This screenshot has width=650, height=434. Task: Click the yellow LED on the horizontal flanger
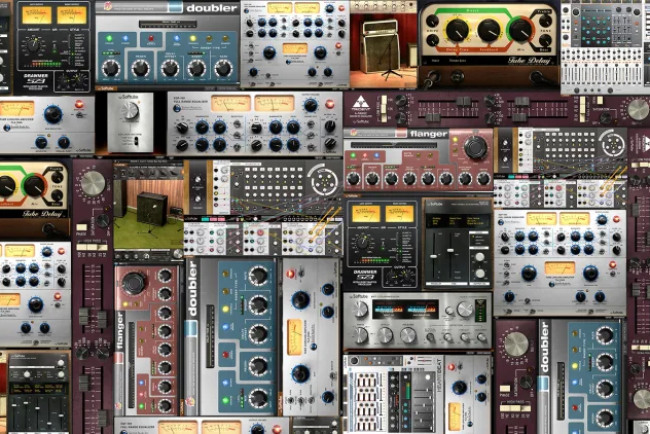click(x=455, y=139)
